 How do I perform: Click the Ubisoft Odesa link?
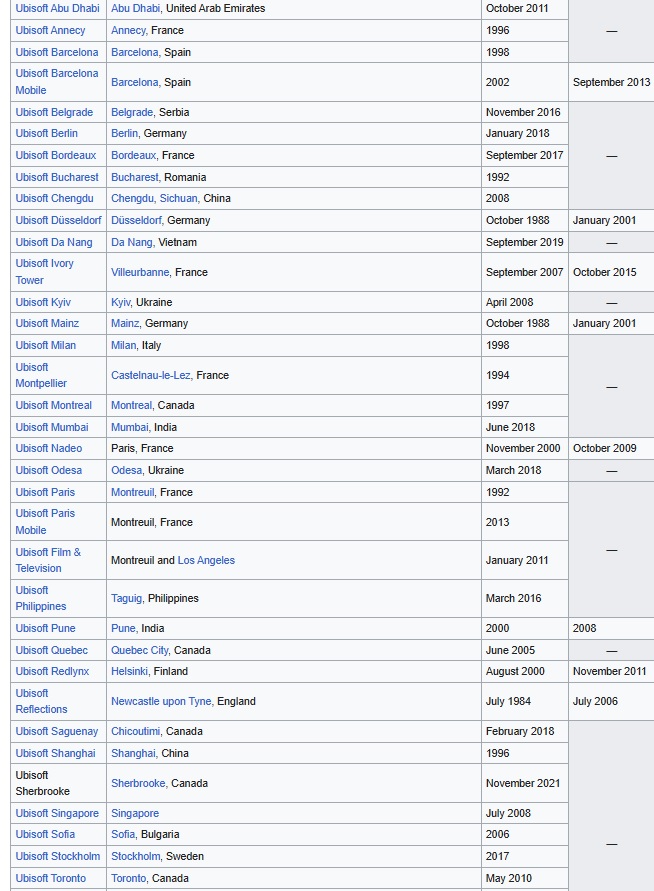click(x=49, y=471)
